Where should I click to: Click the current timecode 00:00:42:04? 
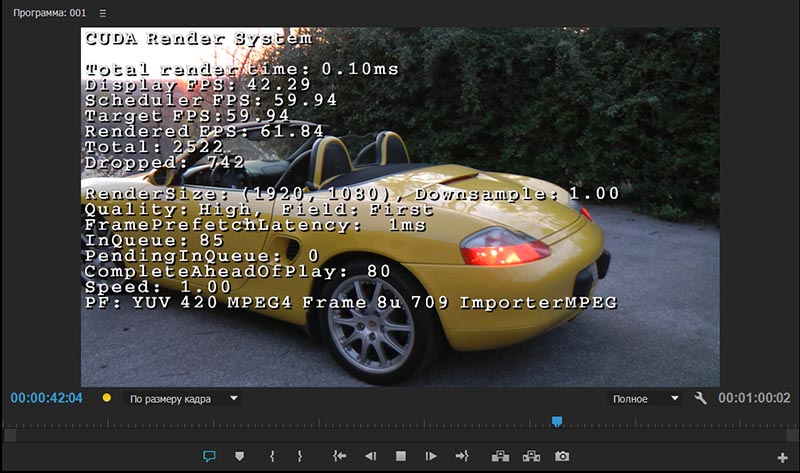tap(46, 398)
